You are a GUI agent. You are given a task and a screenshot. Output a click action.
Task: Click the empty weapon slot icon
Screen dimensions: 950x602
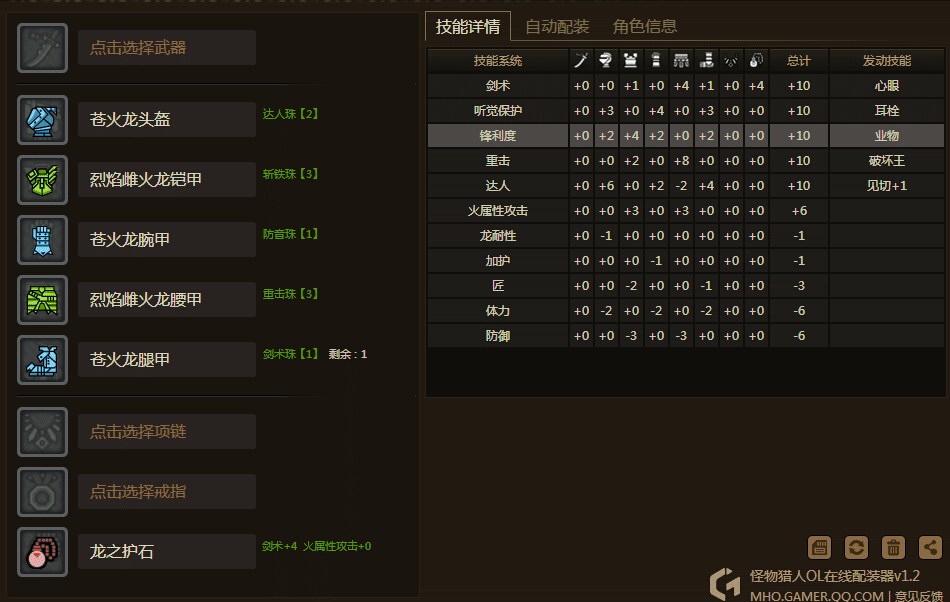click(x=42, y=48)
